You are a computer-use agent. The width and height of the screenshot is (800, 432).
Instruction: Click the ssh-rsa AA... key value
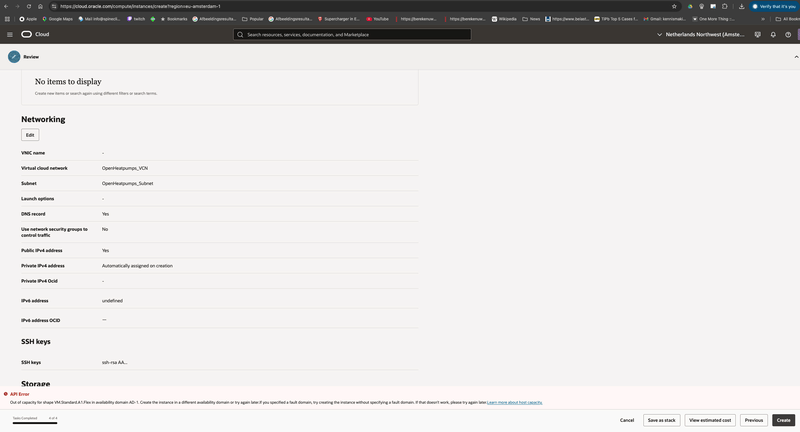click(114, 362)
